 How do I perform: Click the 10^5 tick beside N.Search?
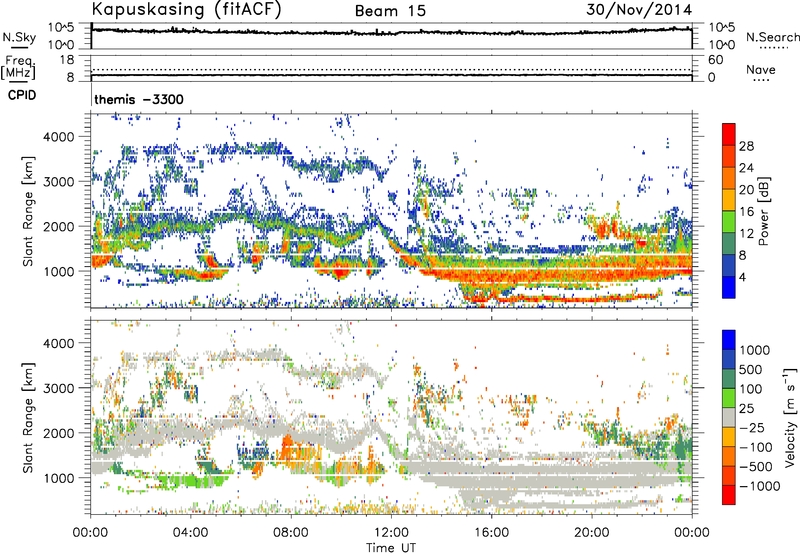pyautogui.click(x=721, y=28)
